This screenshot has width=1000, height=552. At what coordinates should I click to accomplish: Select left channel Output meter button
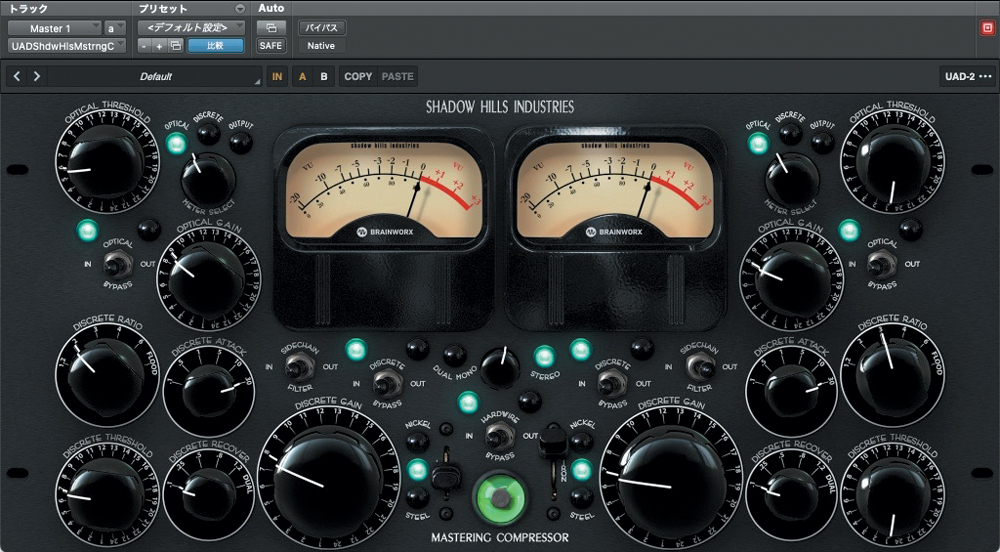(241, 142)
